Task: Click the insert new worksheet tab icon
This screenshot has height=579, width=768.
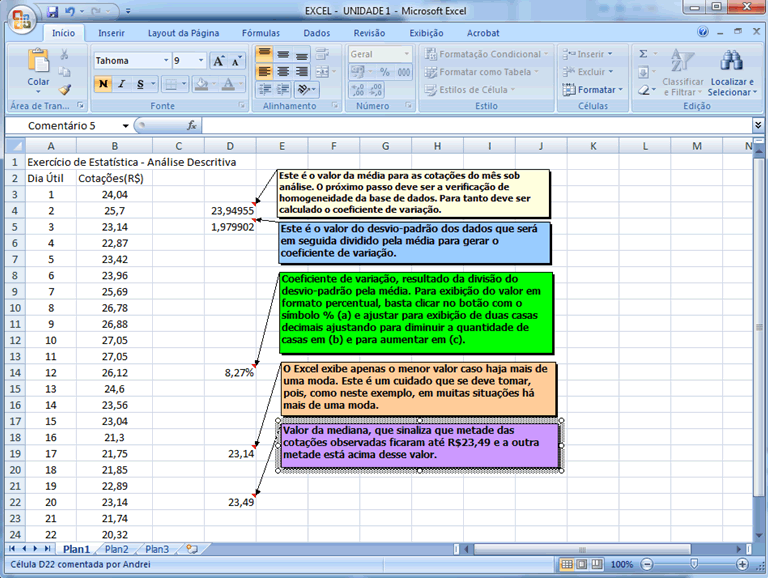Action: (x=191, y=549)
